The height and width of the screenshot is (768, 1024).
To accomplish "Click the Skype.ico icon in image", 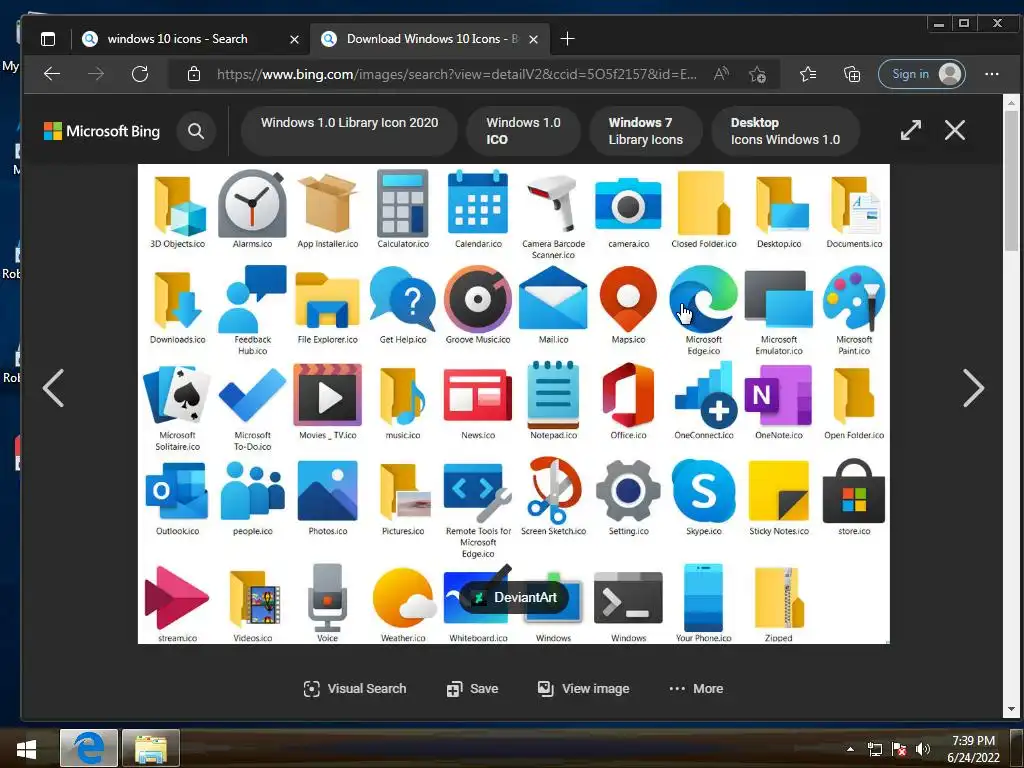I will (x=703, y=490).
